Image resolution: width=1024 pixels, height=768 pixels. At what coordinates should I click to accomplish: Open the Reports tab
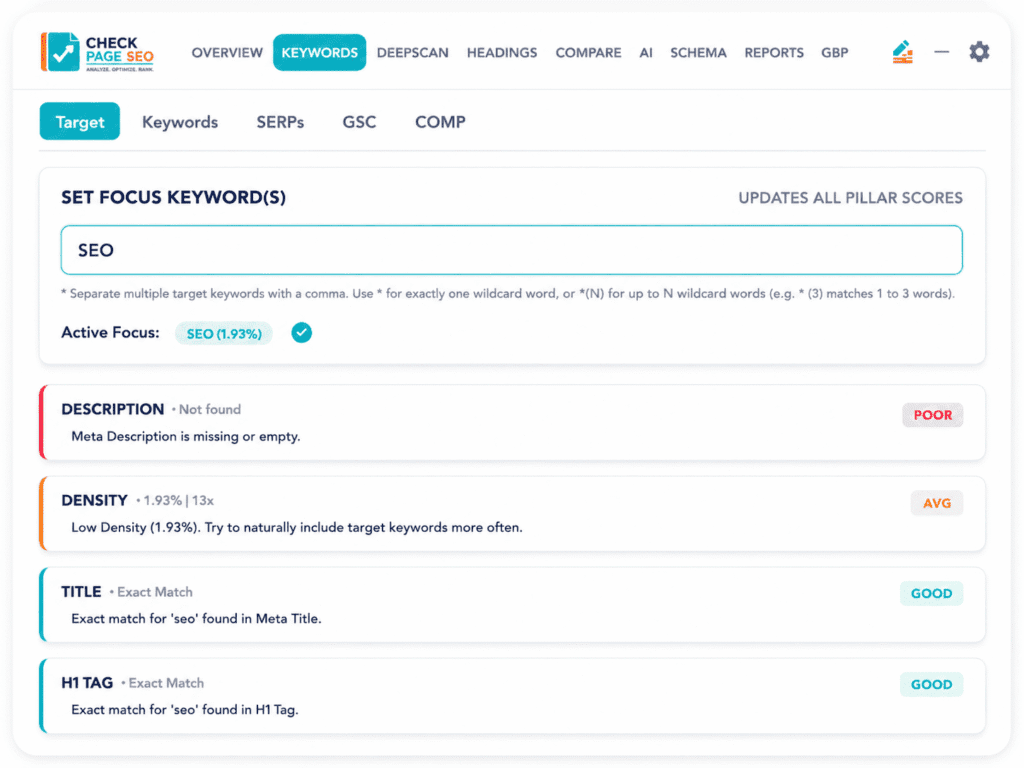point(774,53)
